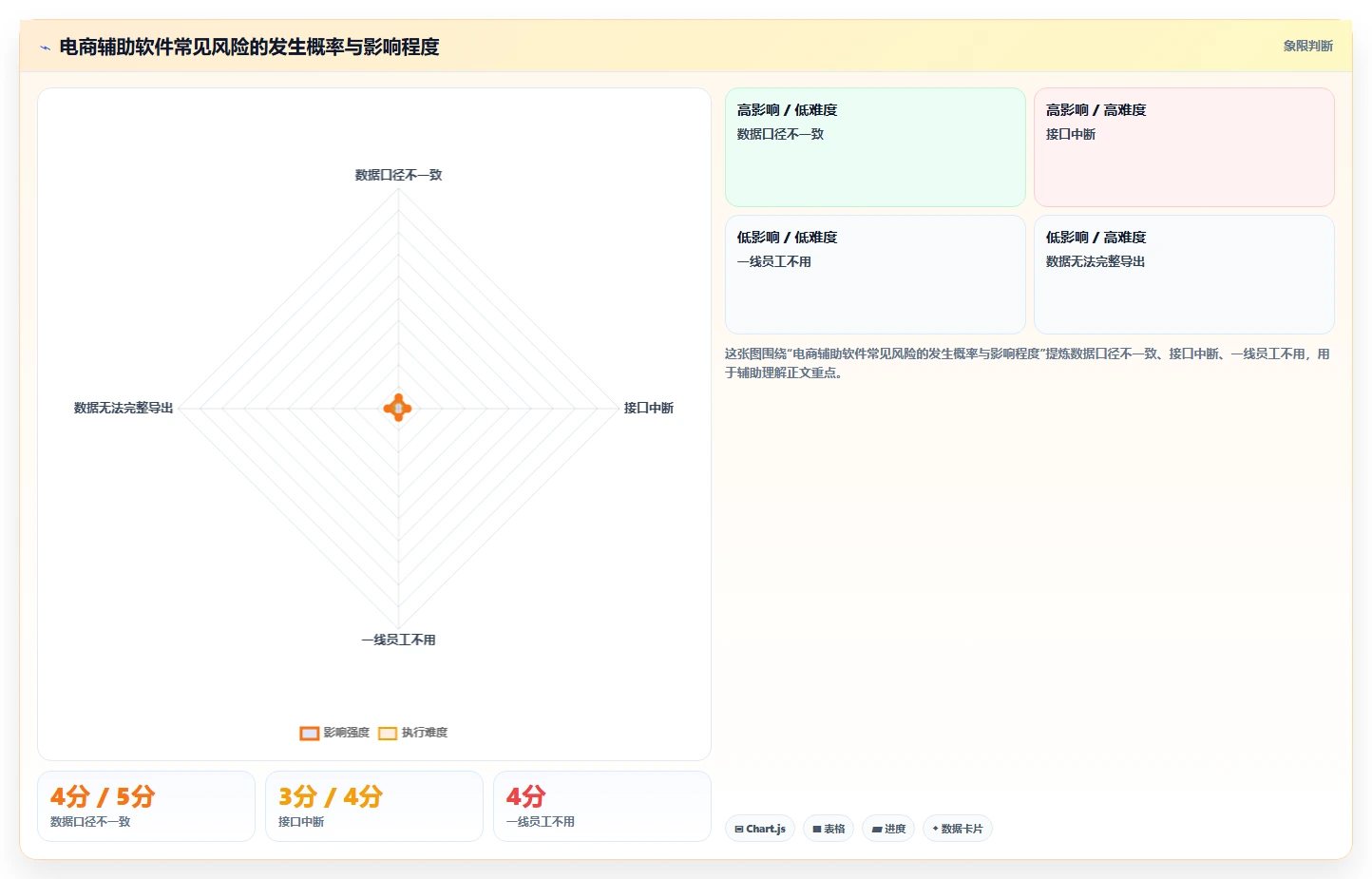The width and height of the screenshot is (1372, 879).
Task: Click the 表格 tag chip
Action: pyautogui.click(x=829, y=829)
